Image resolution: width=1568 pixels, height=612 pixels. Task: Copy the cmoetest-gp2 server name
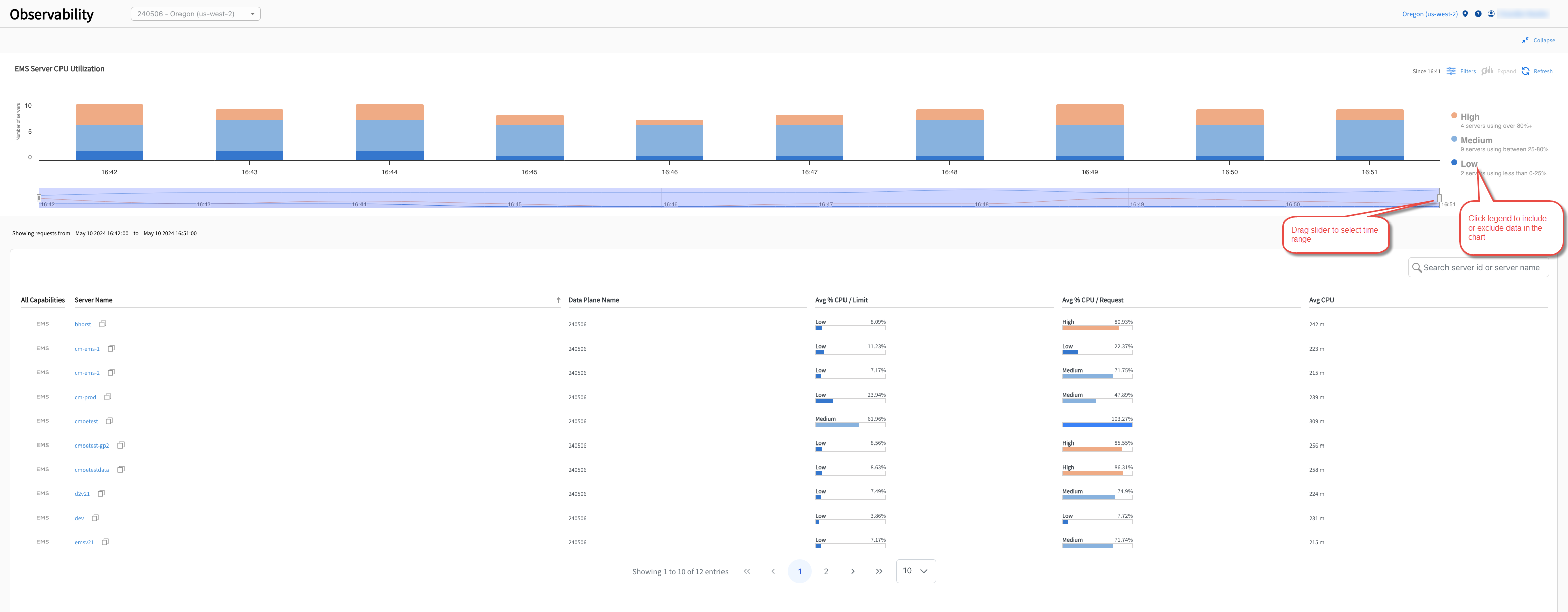tap(120, 445)
